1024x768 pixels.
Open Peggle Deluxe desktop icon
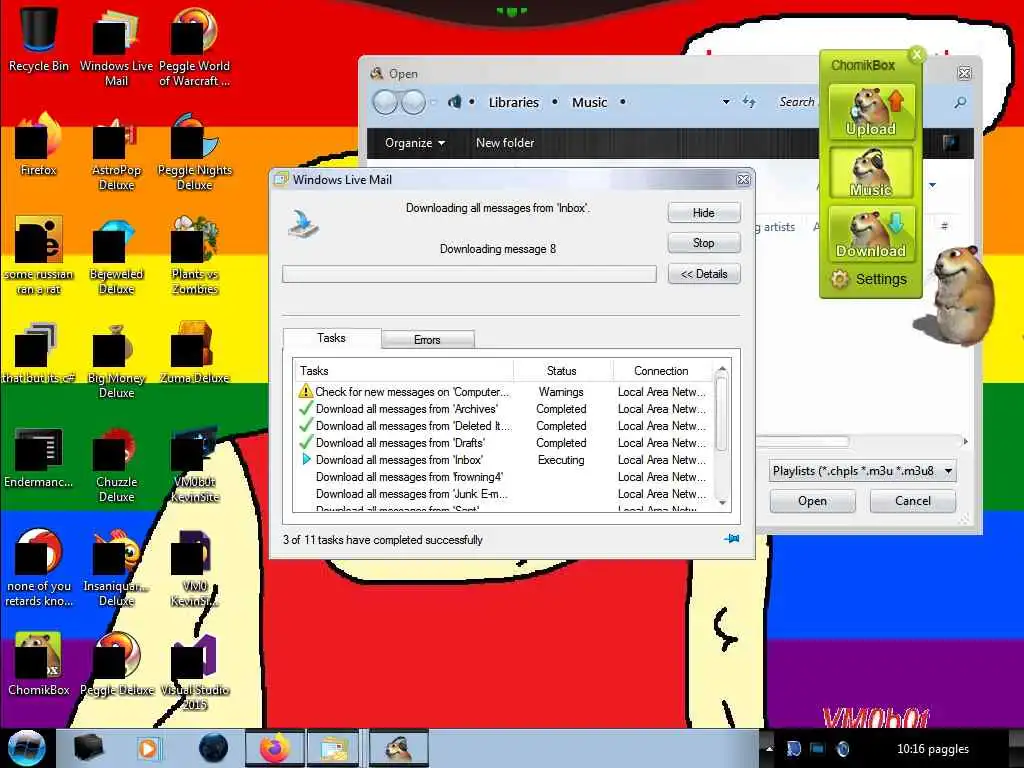pos(116,664)
